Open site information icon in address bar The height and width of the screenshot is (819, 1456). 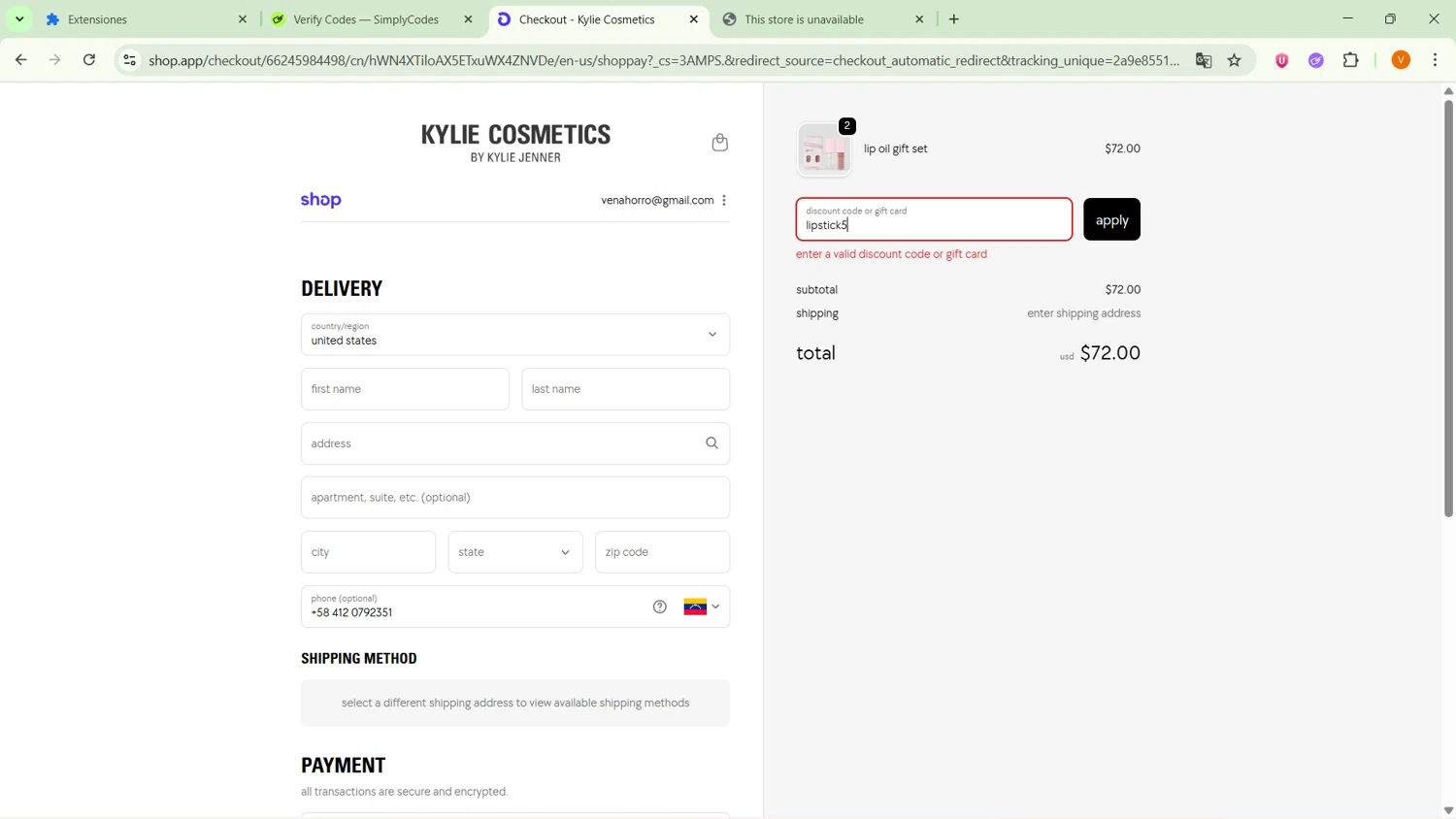coord(129,60)
